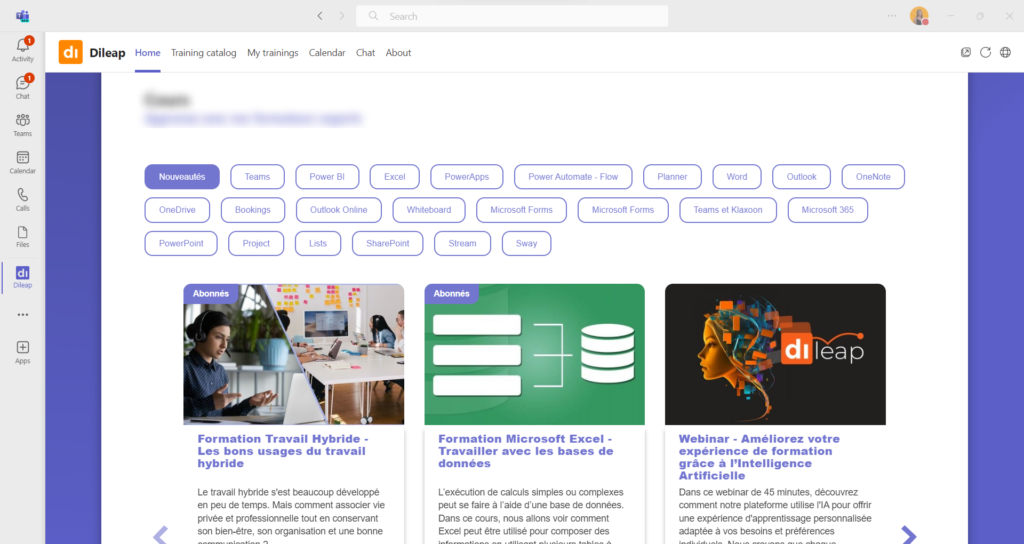Click in the Teams Search box
This screenshot has height=544, width=1024.
click(x=512, y=16)
